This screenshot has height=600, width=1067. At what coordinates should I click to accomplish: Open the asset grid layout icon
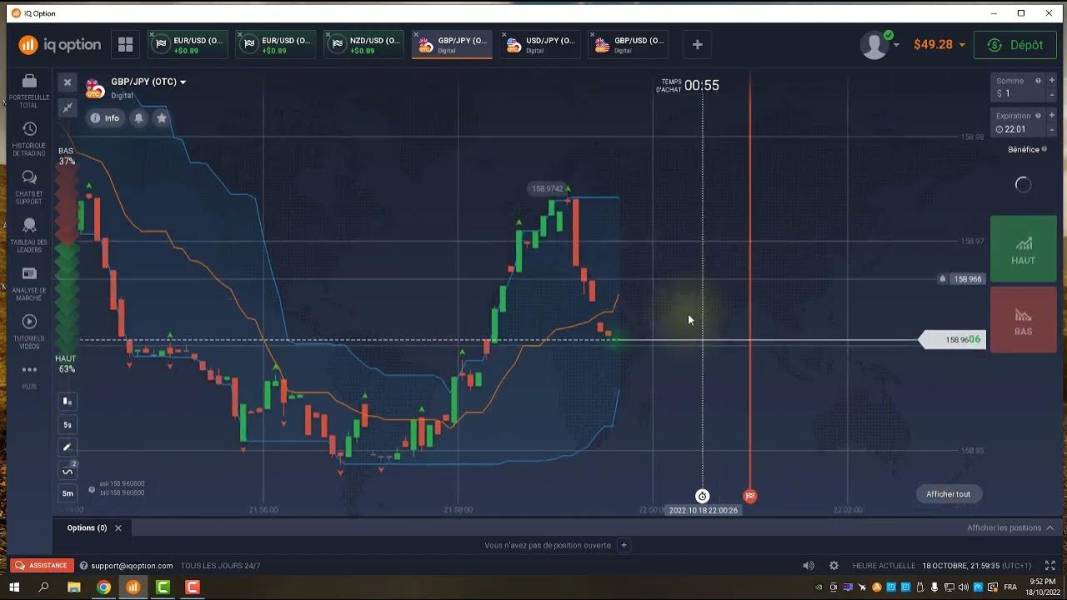click(125, 44)
